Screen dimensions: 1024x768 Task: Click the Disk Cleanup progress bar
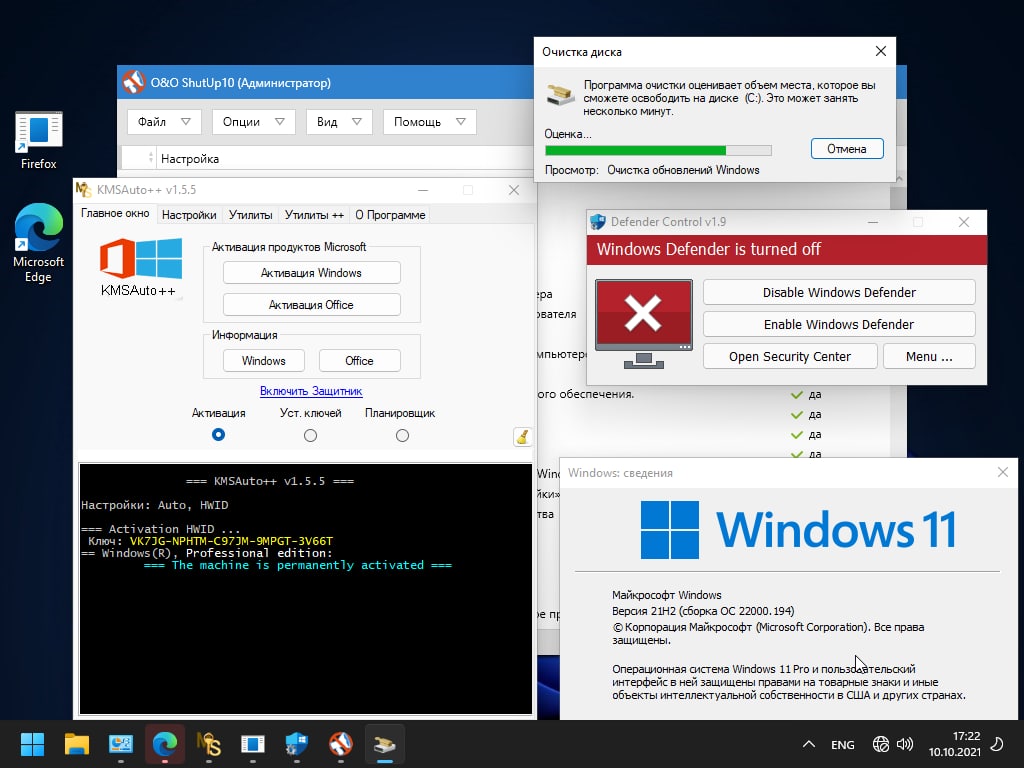[x=658, y=150]
